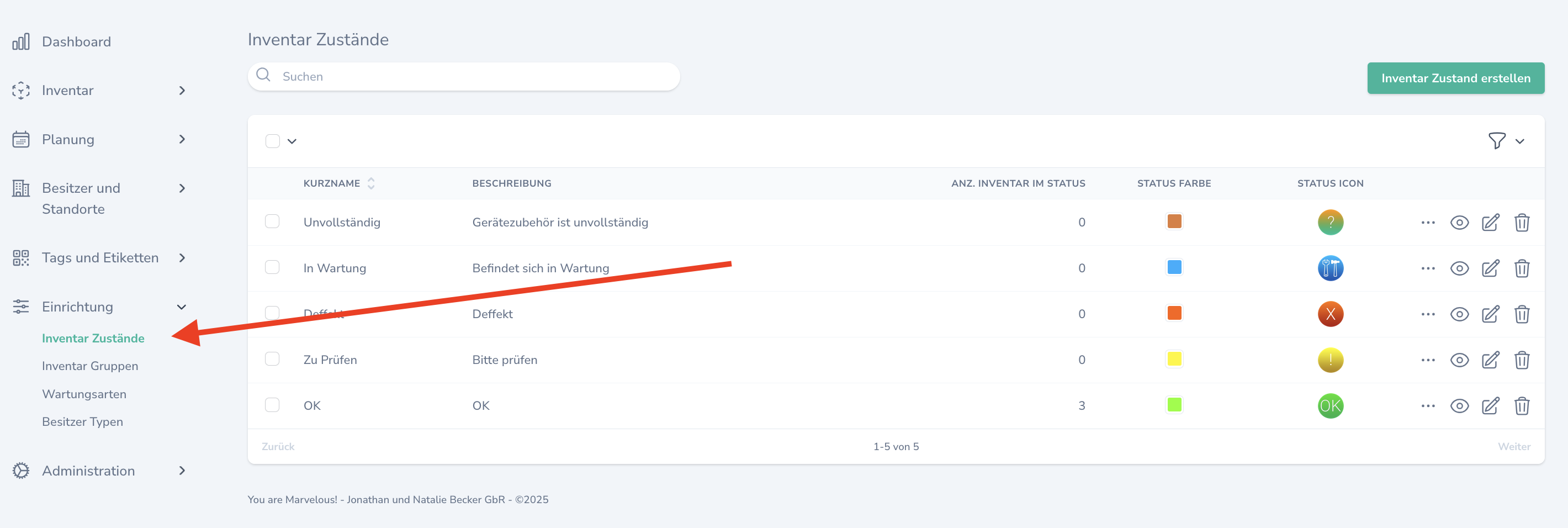The image size is (1568, 528).
Task: Open Inventar Gruppen in the sidebar
Action: pos(90,366)
